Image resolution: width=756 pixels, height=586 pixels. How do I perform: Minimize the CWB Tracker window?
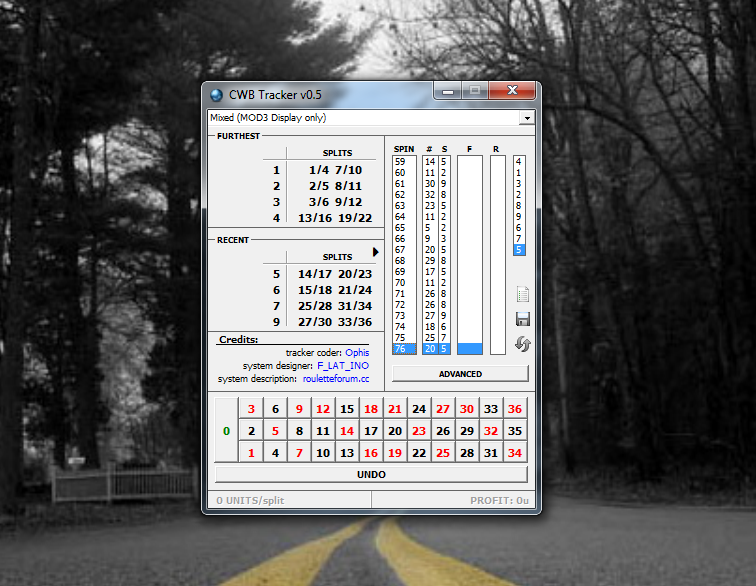point(448,91)
